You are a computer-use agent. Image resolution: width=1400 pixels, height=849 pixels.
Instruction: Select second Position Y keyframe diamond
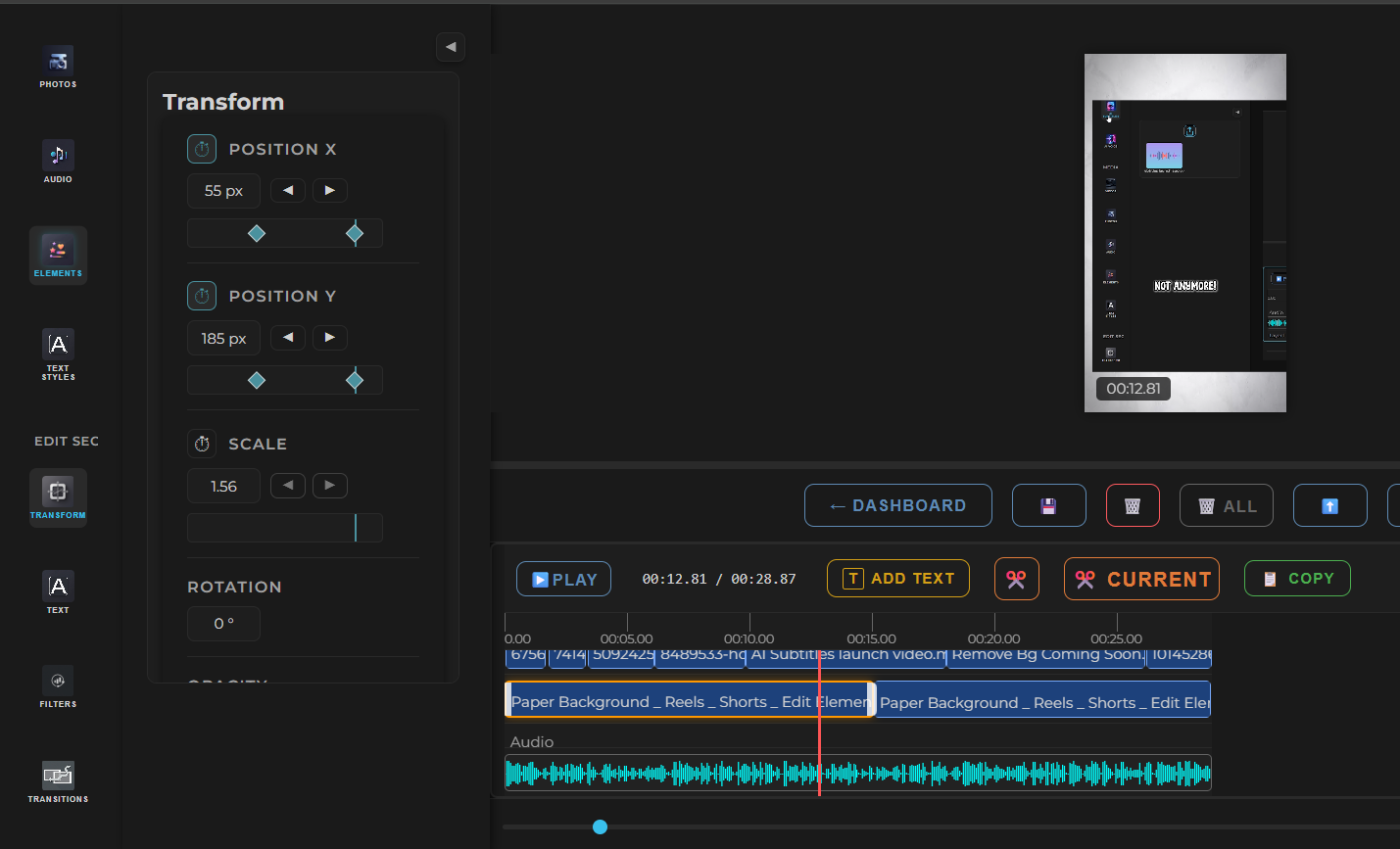click(355, 380)
